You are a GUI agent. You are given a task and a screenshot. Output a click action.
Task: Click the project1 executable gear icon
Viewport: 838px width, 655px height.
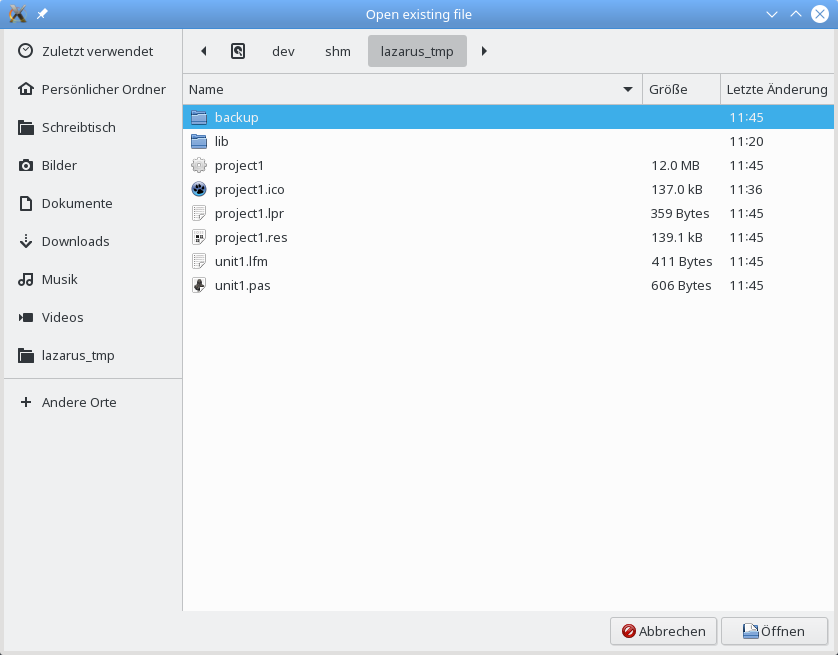pyautogui.click(x=198, y=165)
